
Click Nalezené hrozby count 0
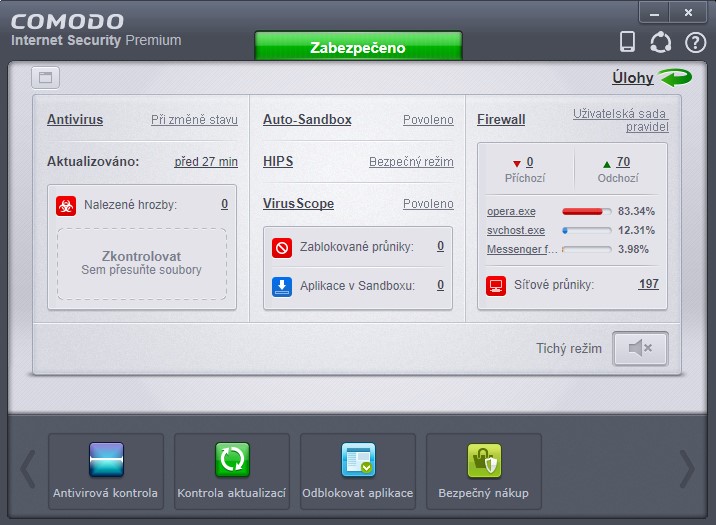coord(224,204)
